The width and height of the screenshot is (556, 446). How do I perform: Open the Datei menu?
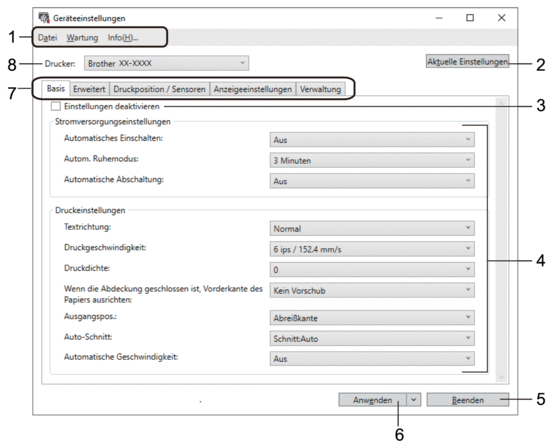(48, 38)
